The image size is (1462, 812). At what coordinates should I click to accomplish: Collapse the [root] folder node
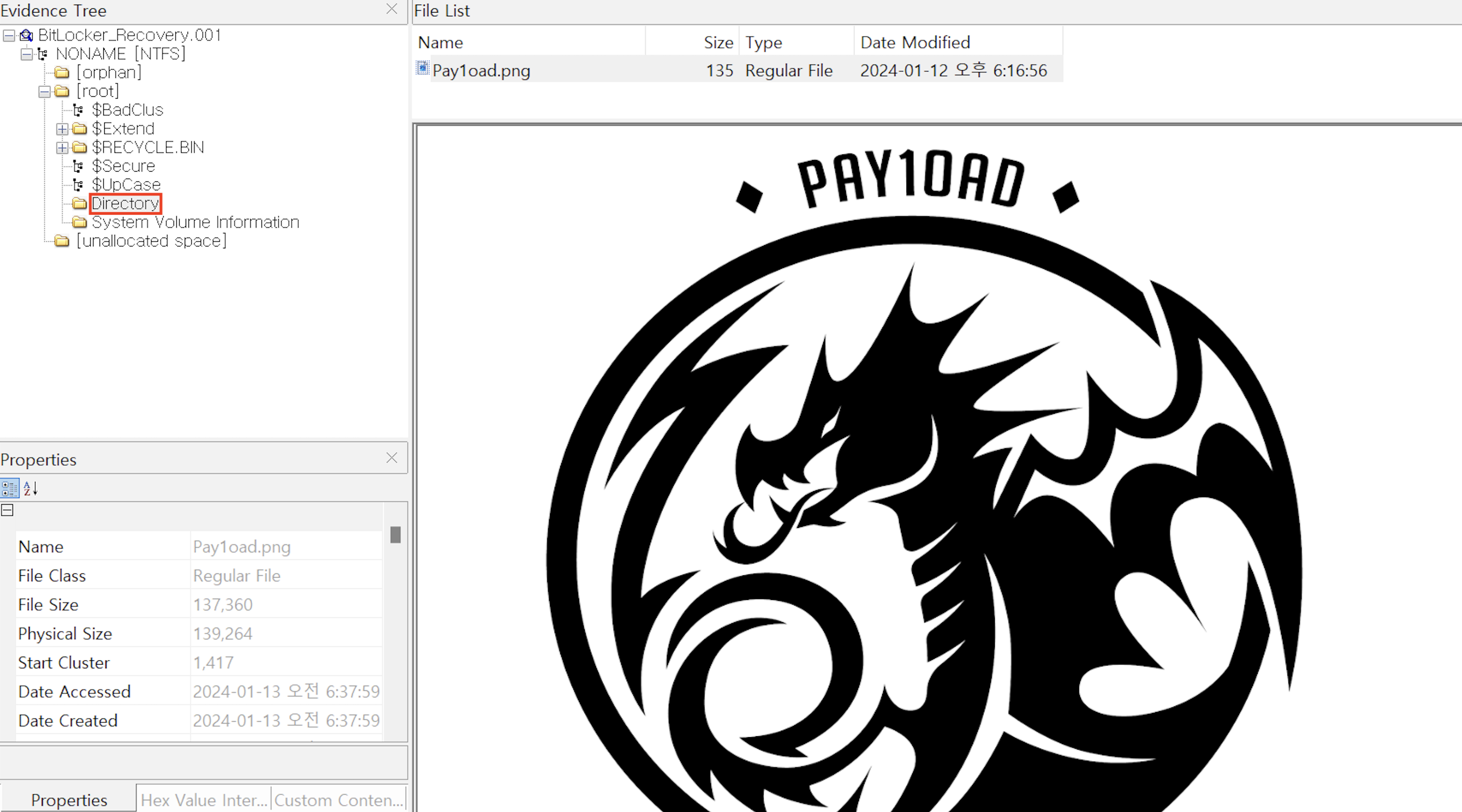point(44,91)
